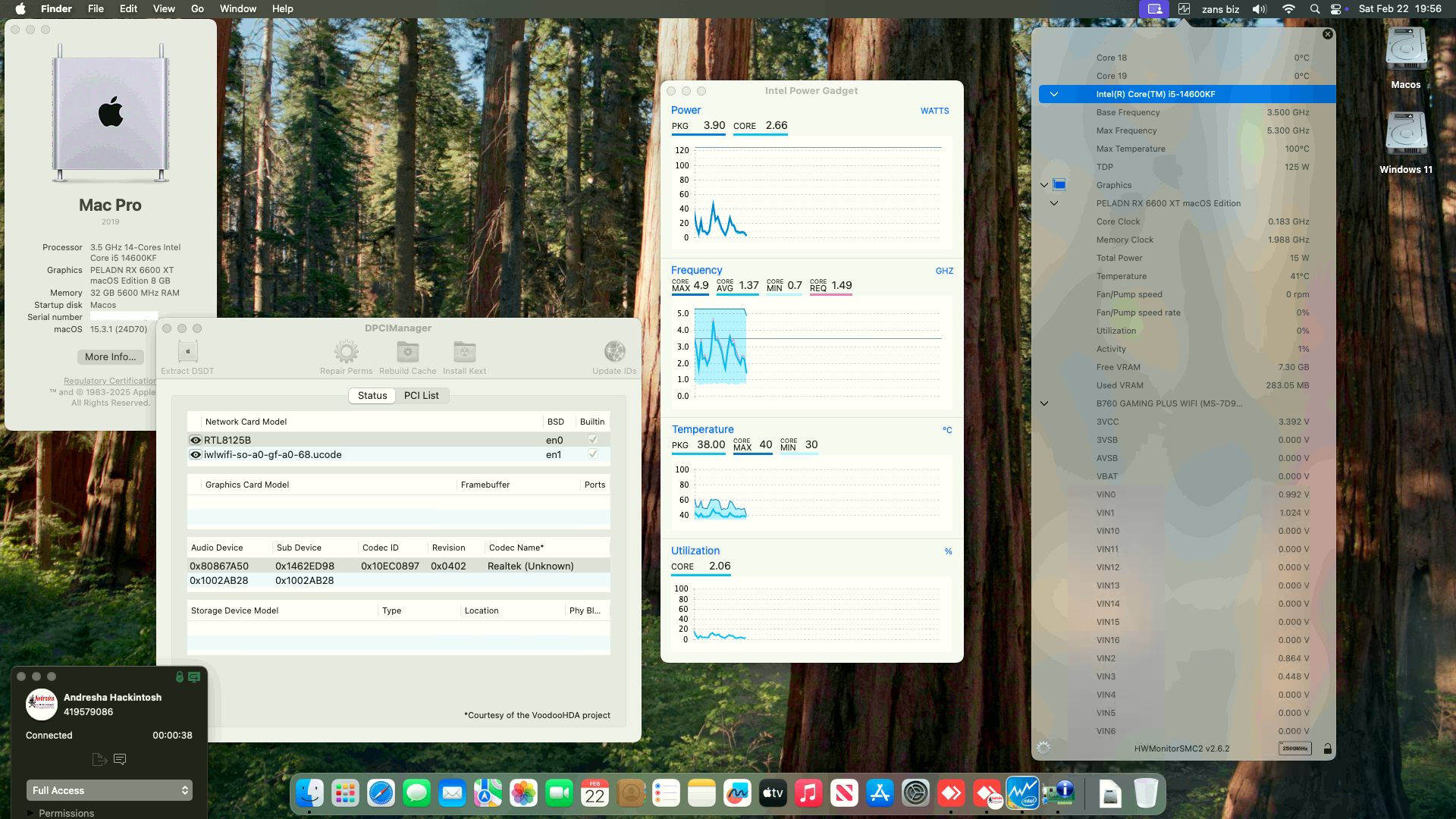This screenshot has width=1456, height=819.
Task: Click Repair Perms gear icon in DPCIManager
Action: [x=347, y=351]
